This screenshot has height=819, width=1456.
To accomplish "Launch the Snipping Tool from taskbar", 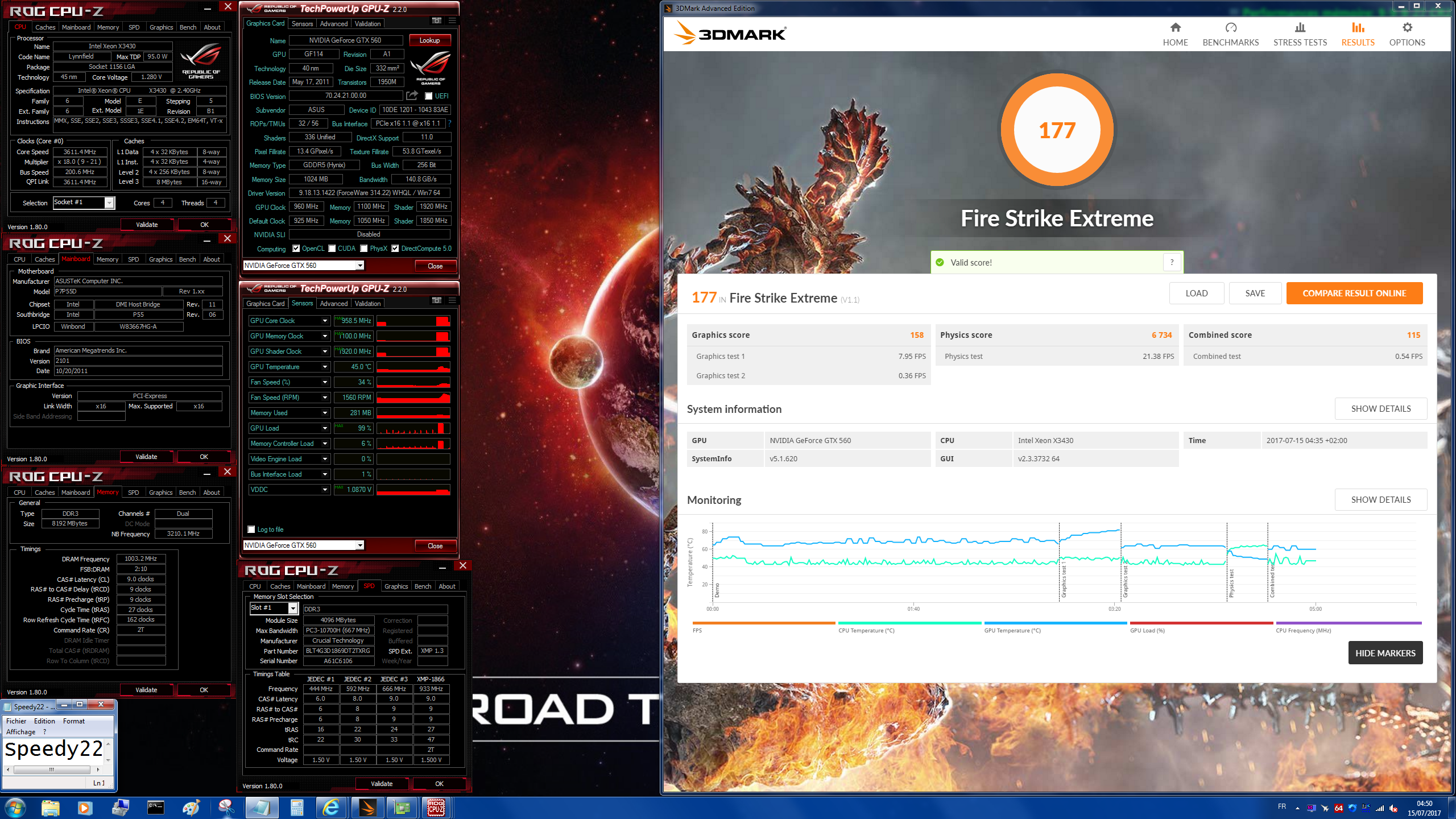I will tap(226, 808).
